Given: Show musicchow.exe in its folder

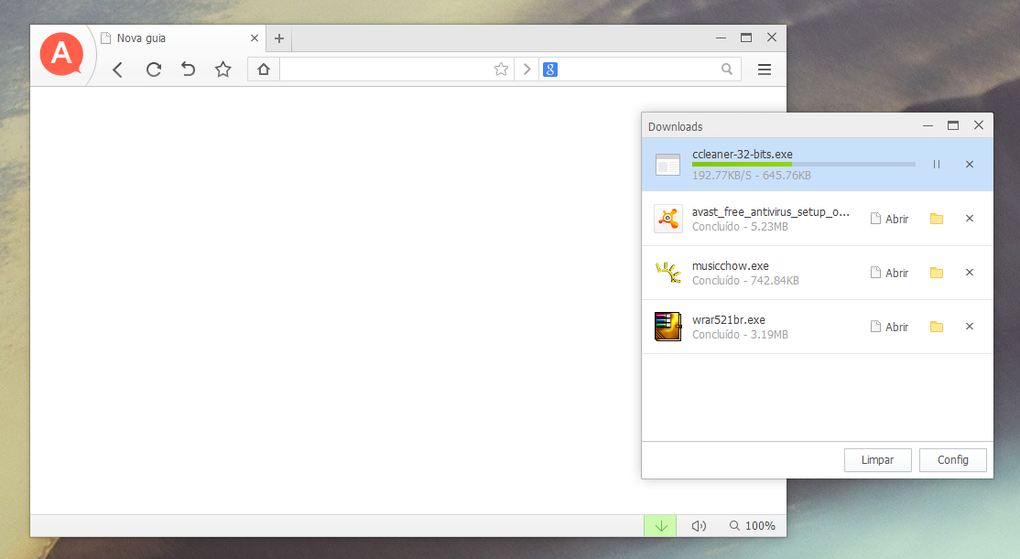Looking at the screenshot, I should 936,273.
